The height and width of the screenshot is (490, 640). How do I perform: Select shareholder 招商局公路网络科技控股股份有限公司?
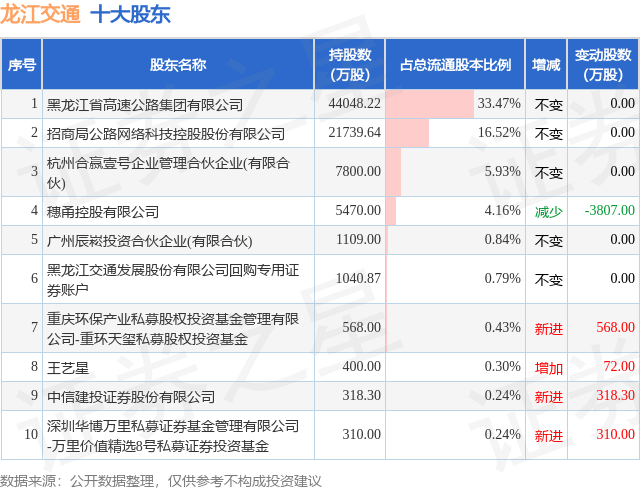(166, 134)
